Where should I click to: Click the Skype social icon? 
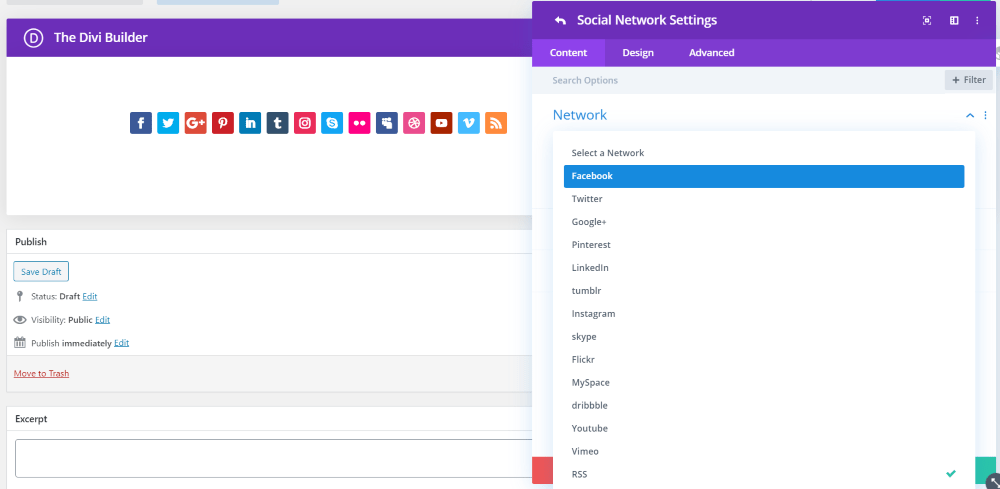[332, 123]
